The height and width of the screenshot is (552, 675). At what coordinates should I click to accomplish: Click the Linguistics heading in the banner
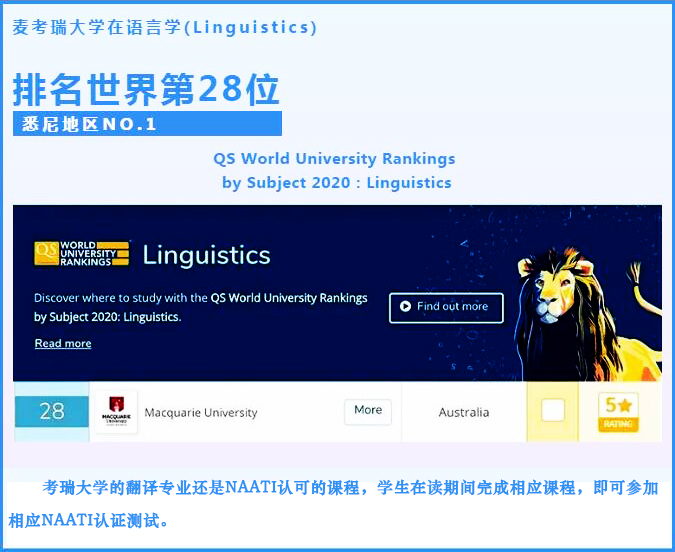click(206, 254)
